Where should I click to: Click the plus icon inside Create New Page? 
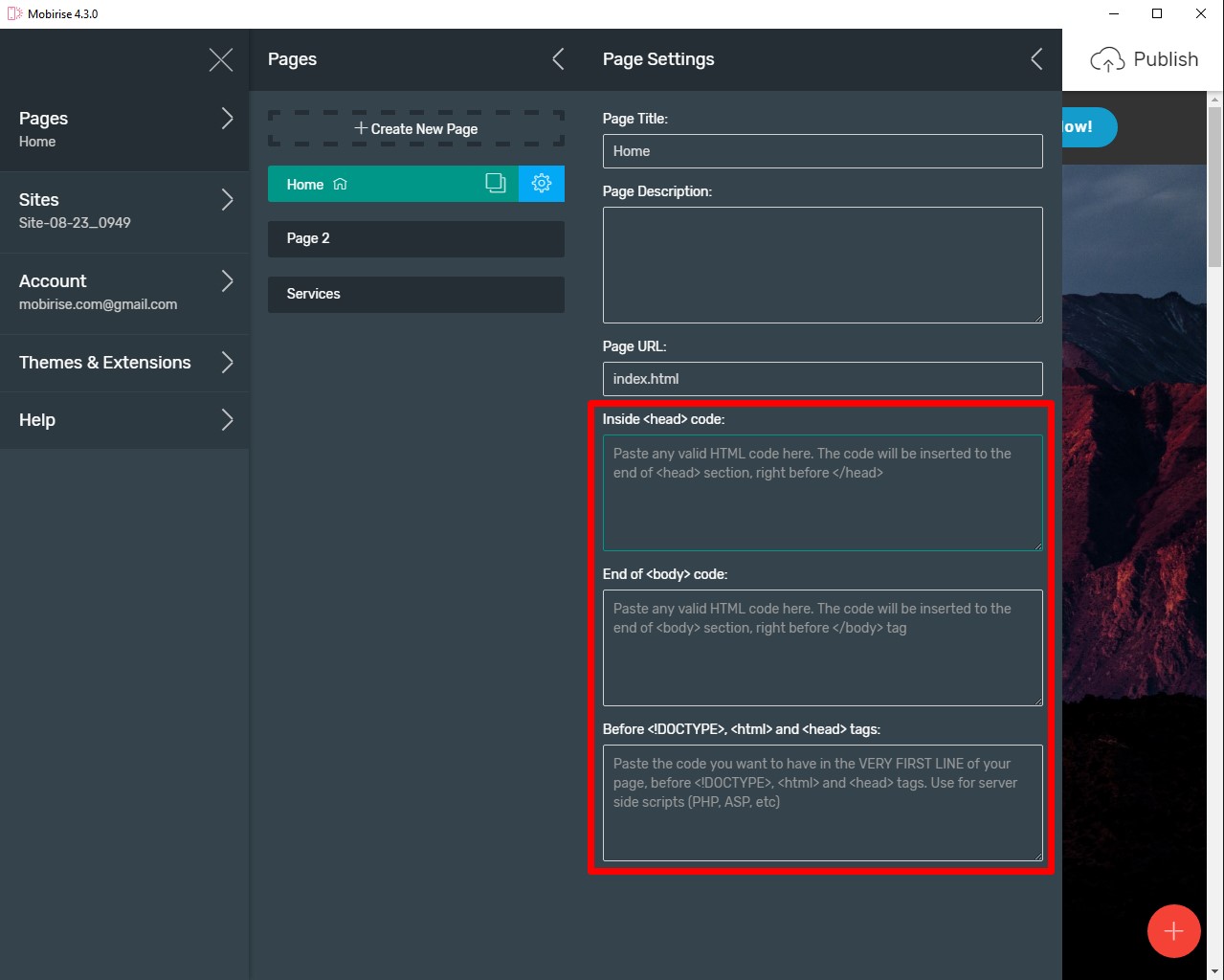pyautogui.click(x=361, y=127)
